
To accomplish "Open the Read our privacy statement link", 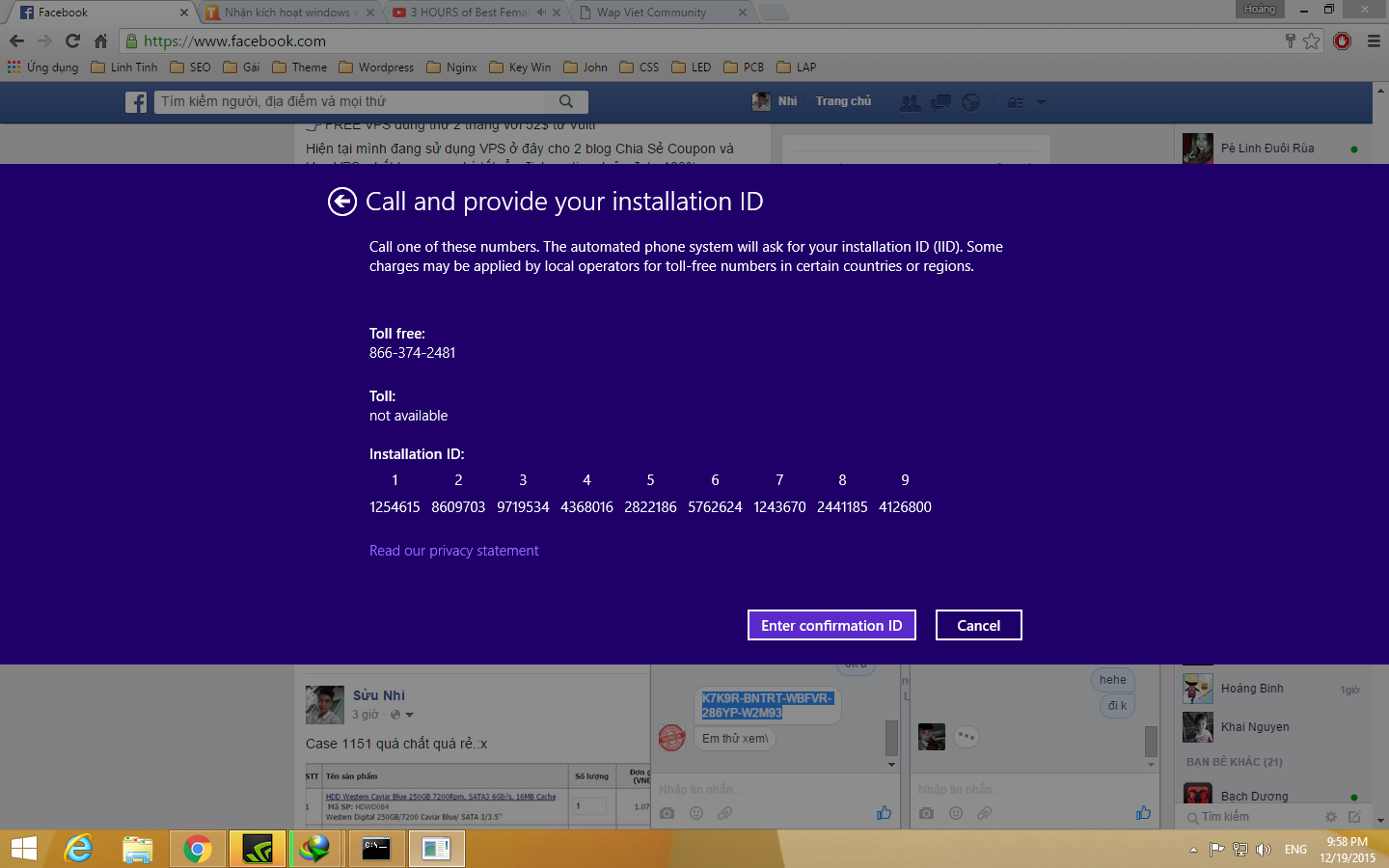I will click(x=453, y=551).
